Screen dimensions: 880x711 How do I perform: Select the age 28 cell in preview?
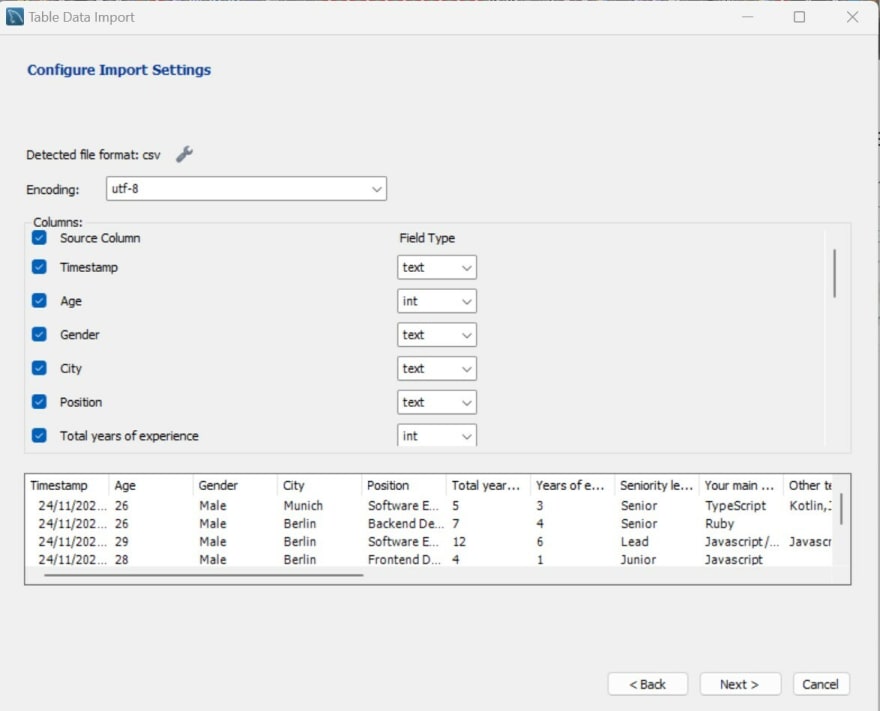point(122,559)
